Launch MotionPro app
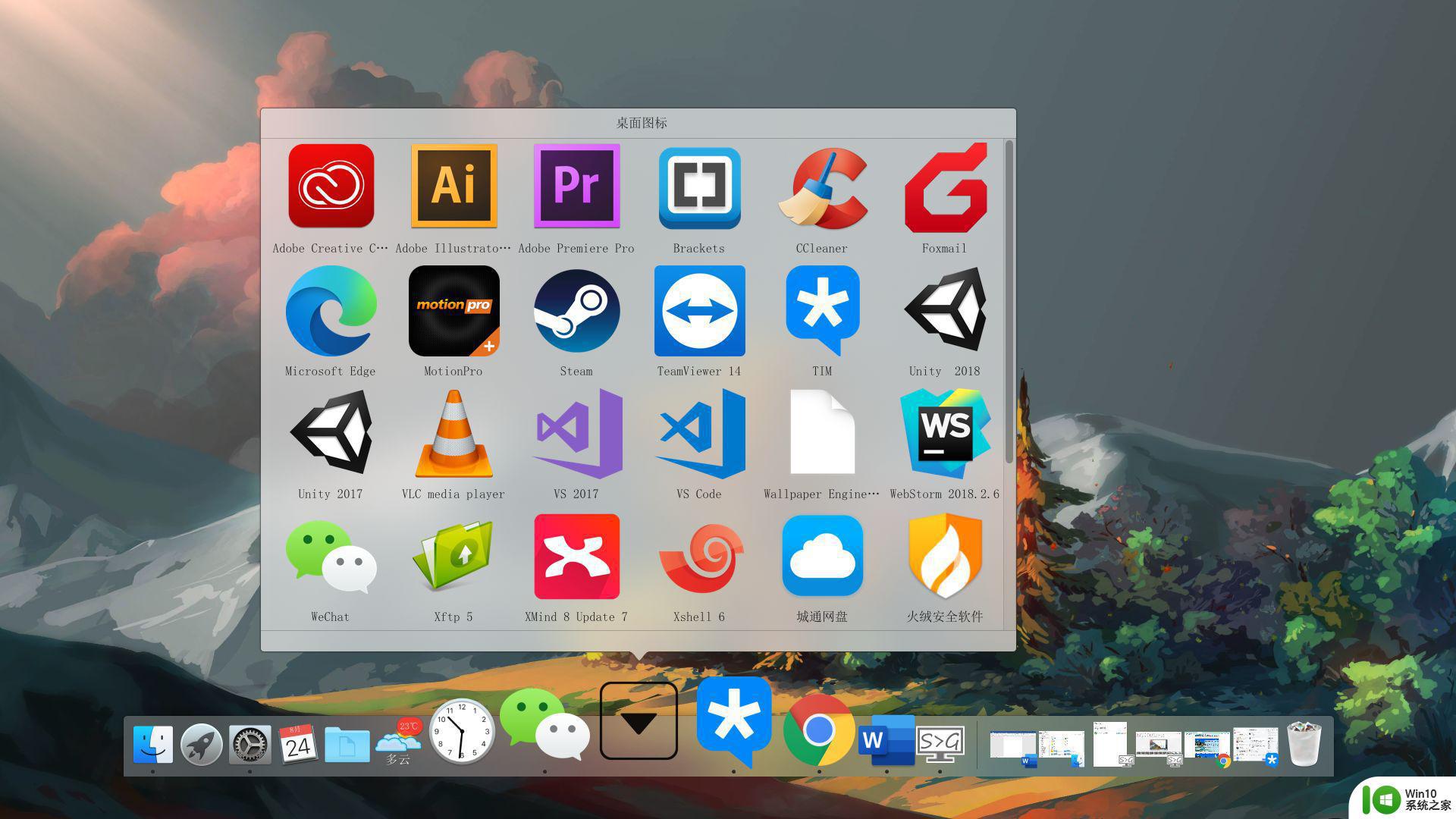Screen dimensions: 1456x819 pyautogui.click(x=453, y=311)
